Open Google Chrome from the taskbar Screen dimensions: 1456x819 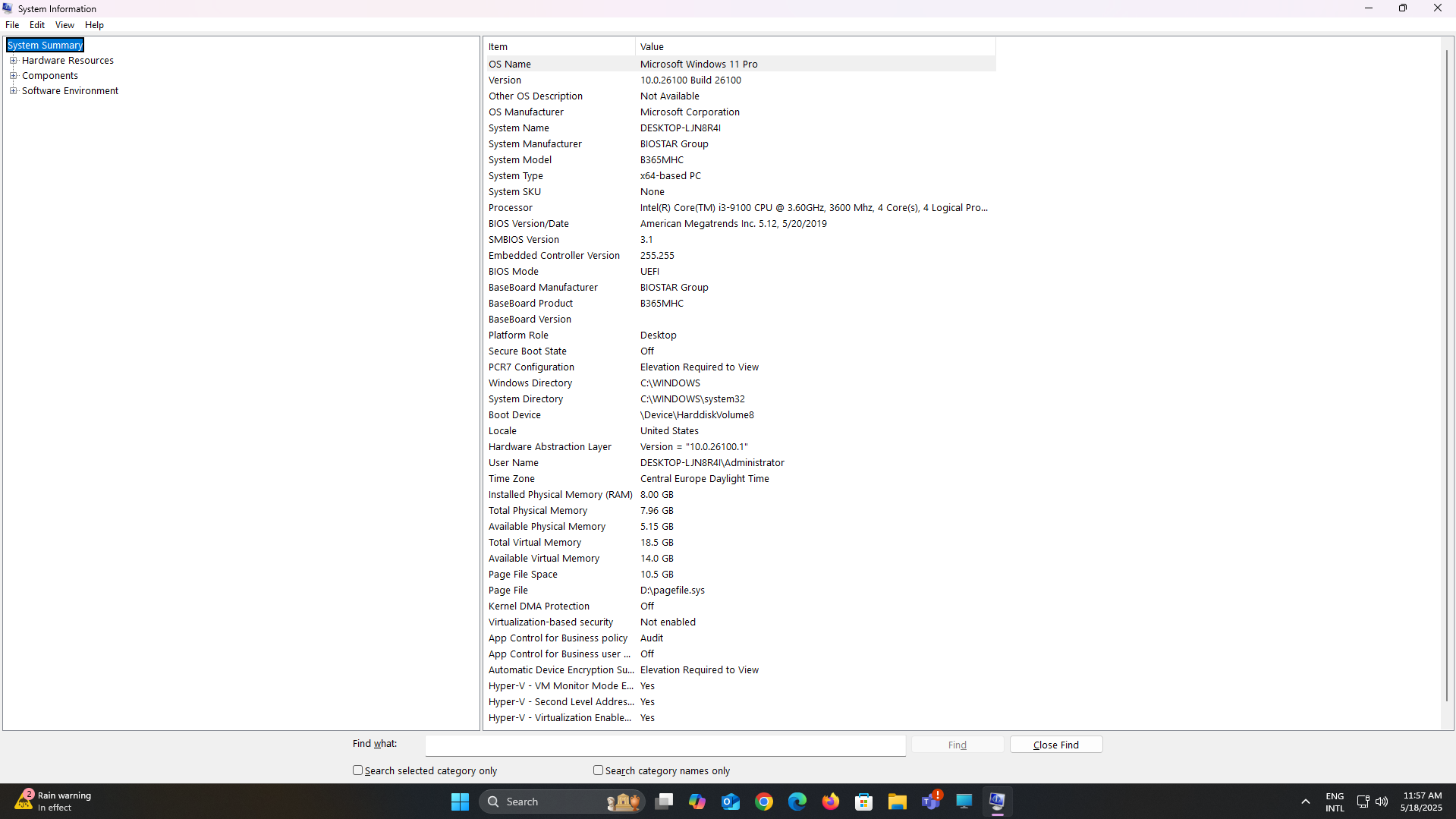tap(764, 802)
